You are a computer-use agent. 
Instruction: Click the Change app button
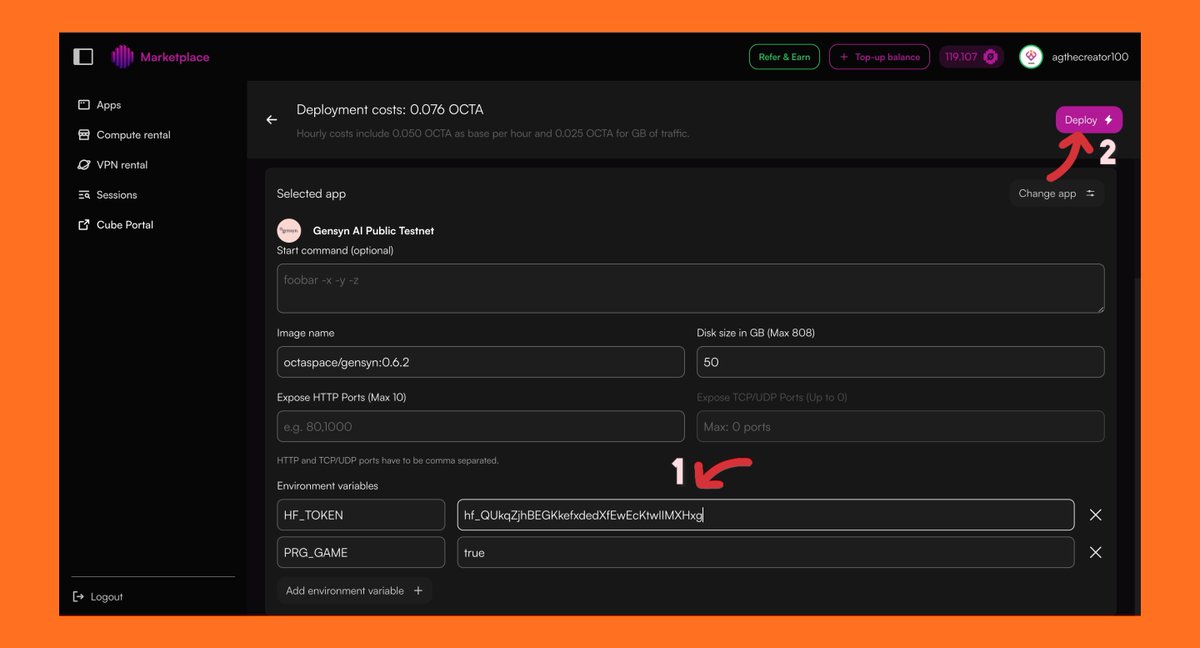point(1057,193)
